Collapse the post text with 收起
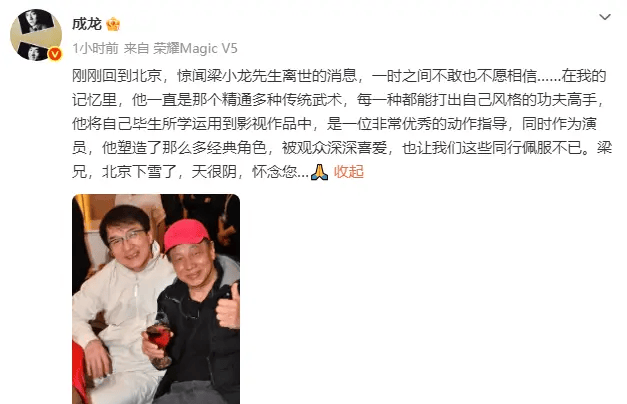This screenshot has height=404, width=627. (x=349, y=172)
